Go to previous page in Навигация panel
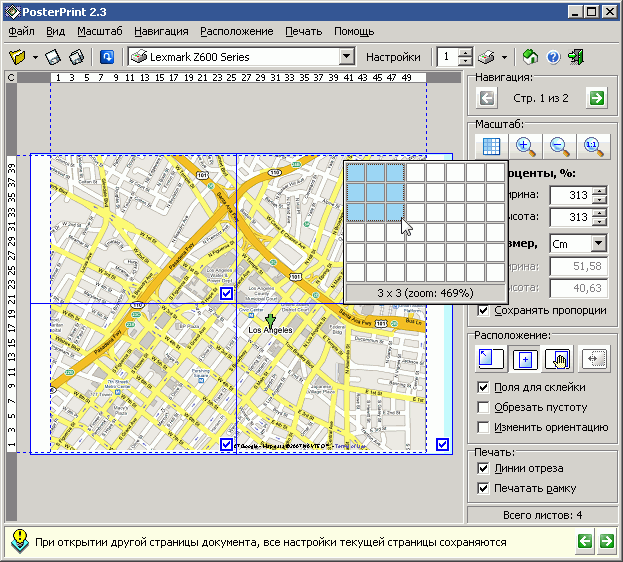 (487, 98)
